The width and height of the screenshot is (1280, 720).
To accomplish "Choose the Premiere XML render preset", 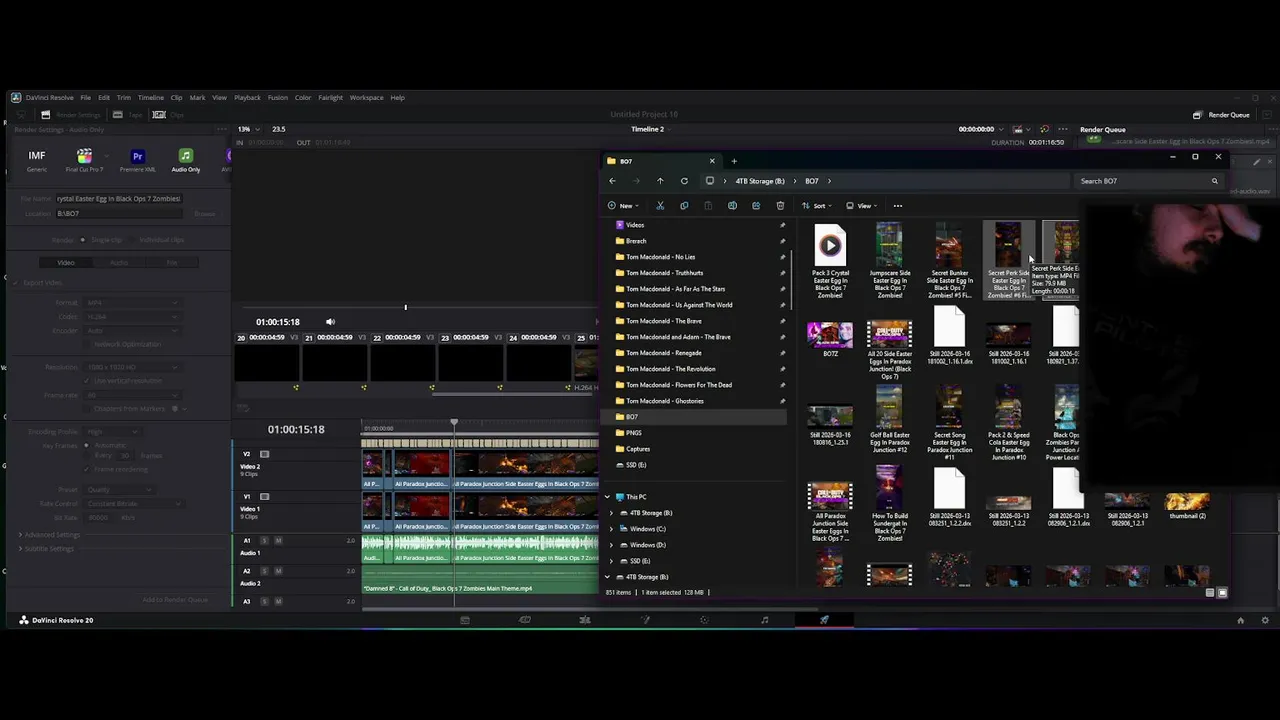I will (x=138, y=159).
